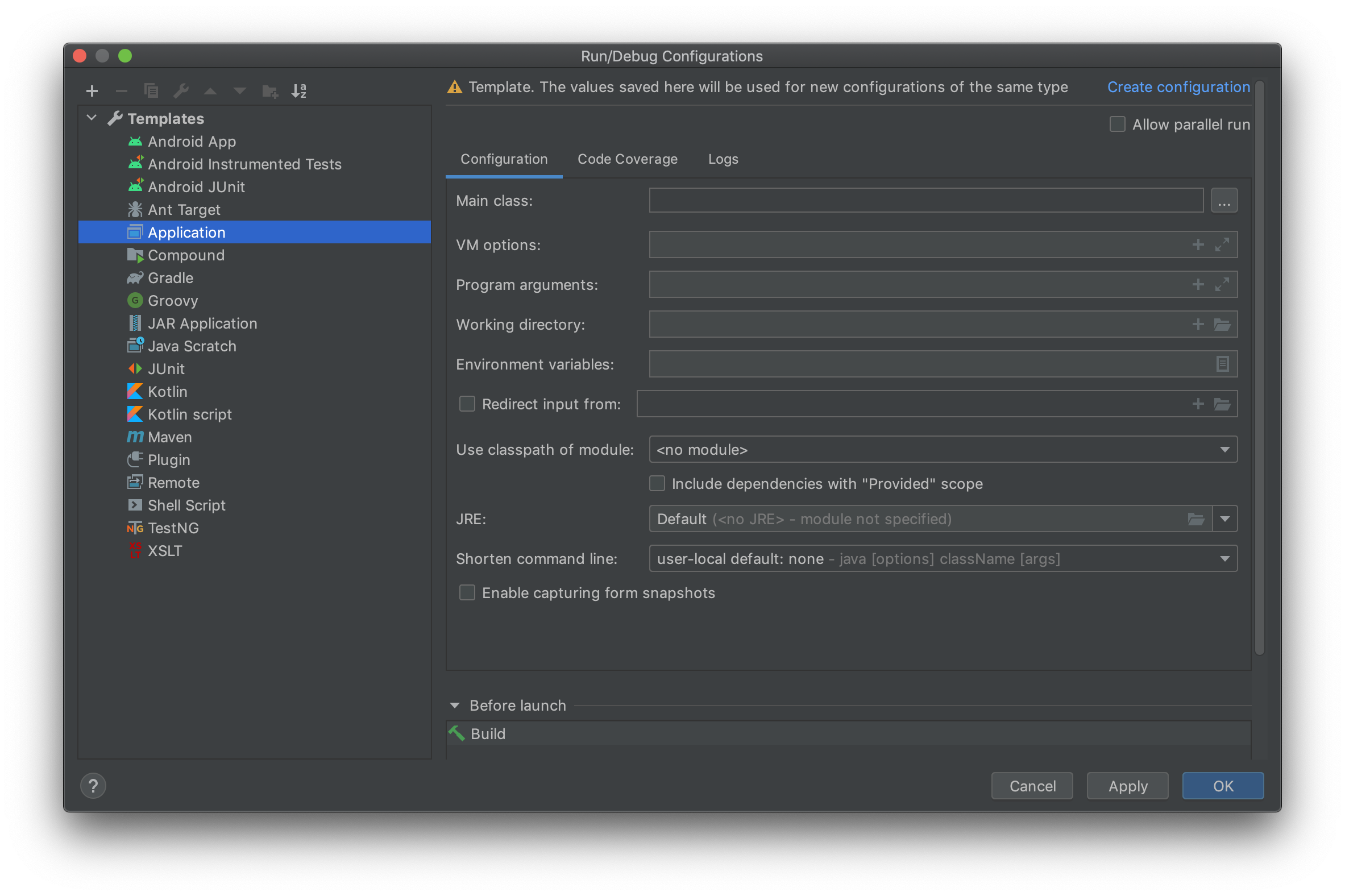Toggle the Redirect input from checkbox

[x=467, y=404]
